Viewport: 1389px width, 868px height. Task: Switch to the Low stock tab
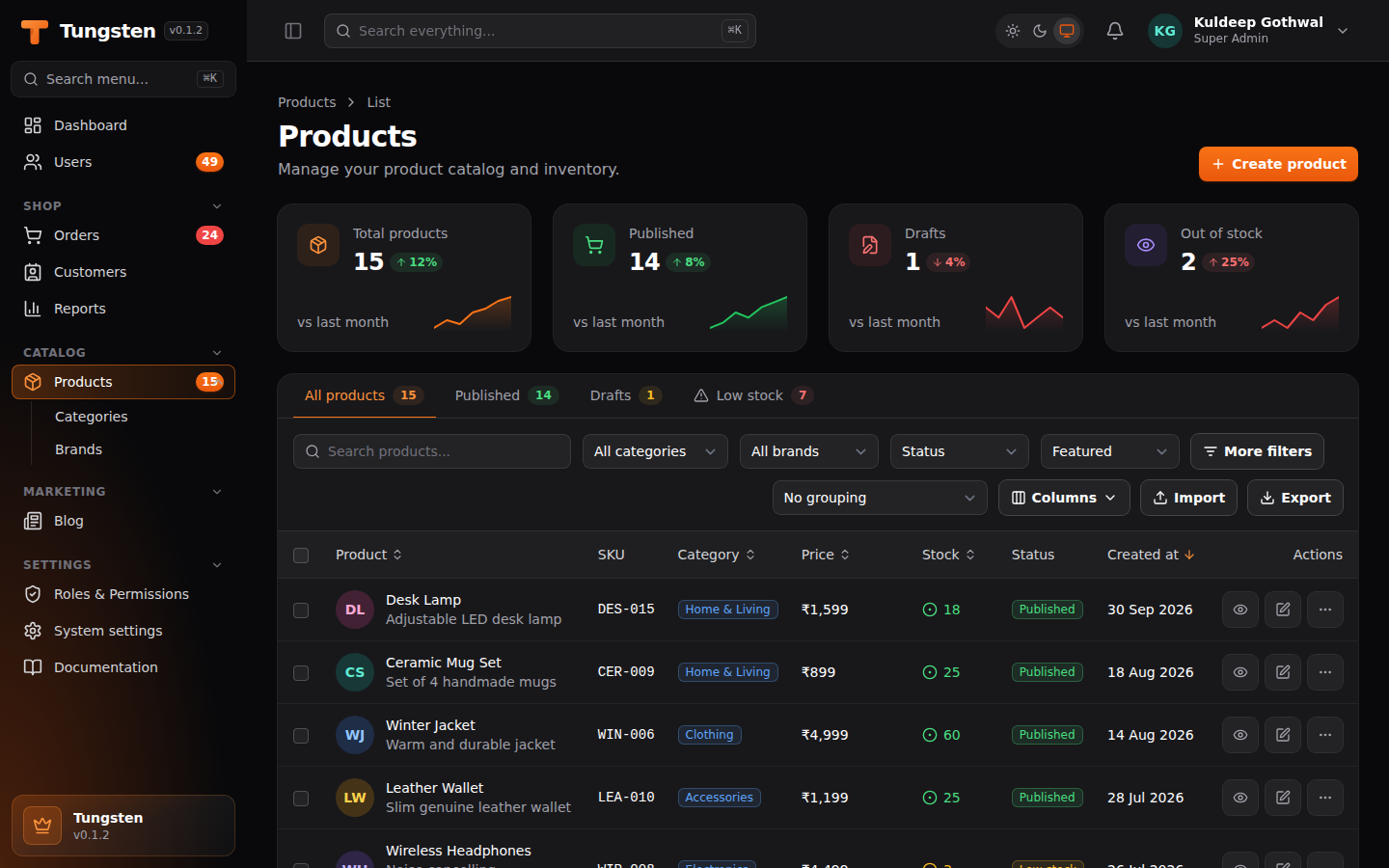[753, 395]
